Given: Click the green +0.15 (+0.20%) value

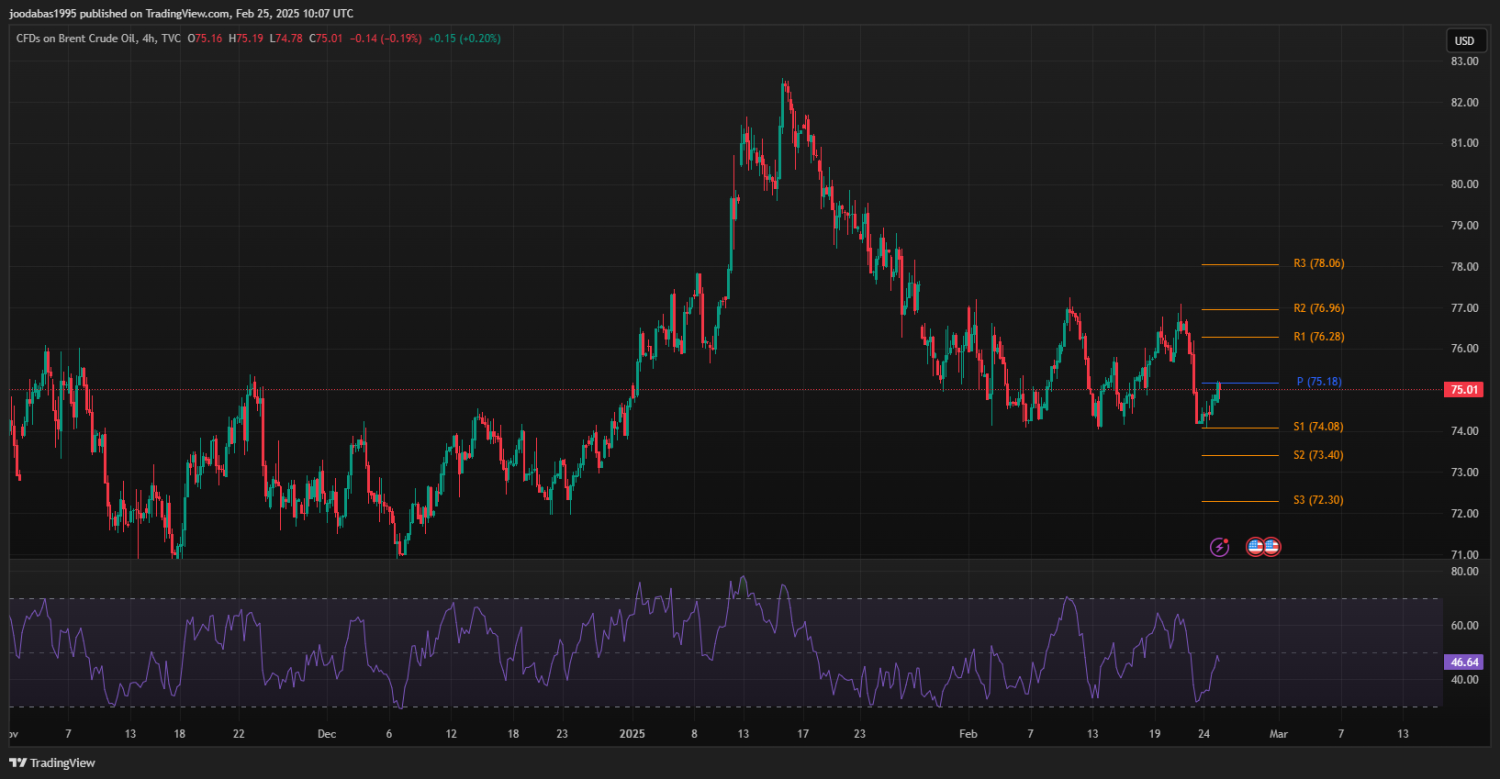Looking at the screenshot, I should 465,39.
